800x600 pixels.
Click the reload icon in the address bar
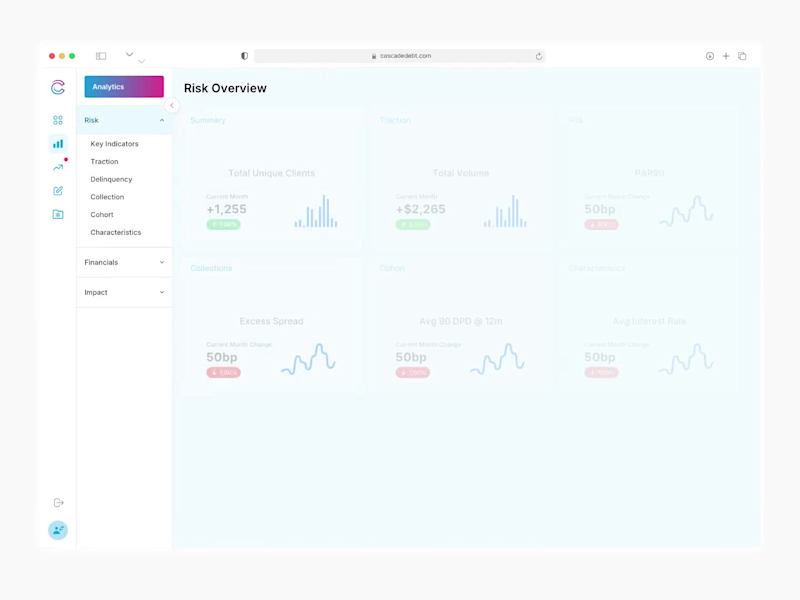click(538, 56)
